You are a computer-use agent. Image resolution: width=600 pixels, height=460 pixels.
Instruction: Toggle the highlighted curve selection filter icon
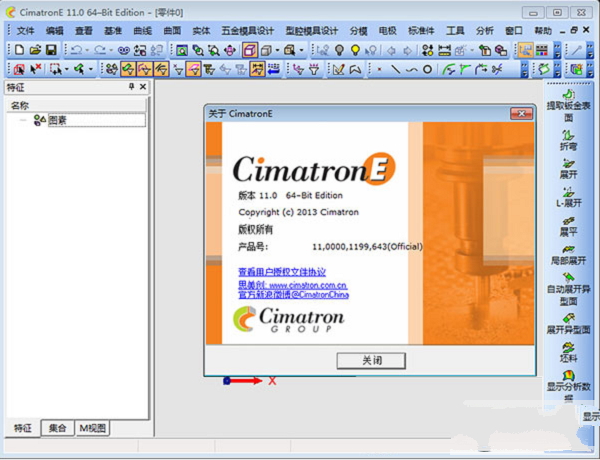click(x=145, y=69)
